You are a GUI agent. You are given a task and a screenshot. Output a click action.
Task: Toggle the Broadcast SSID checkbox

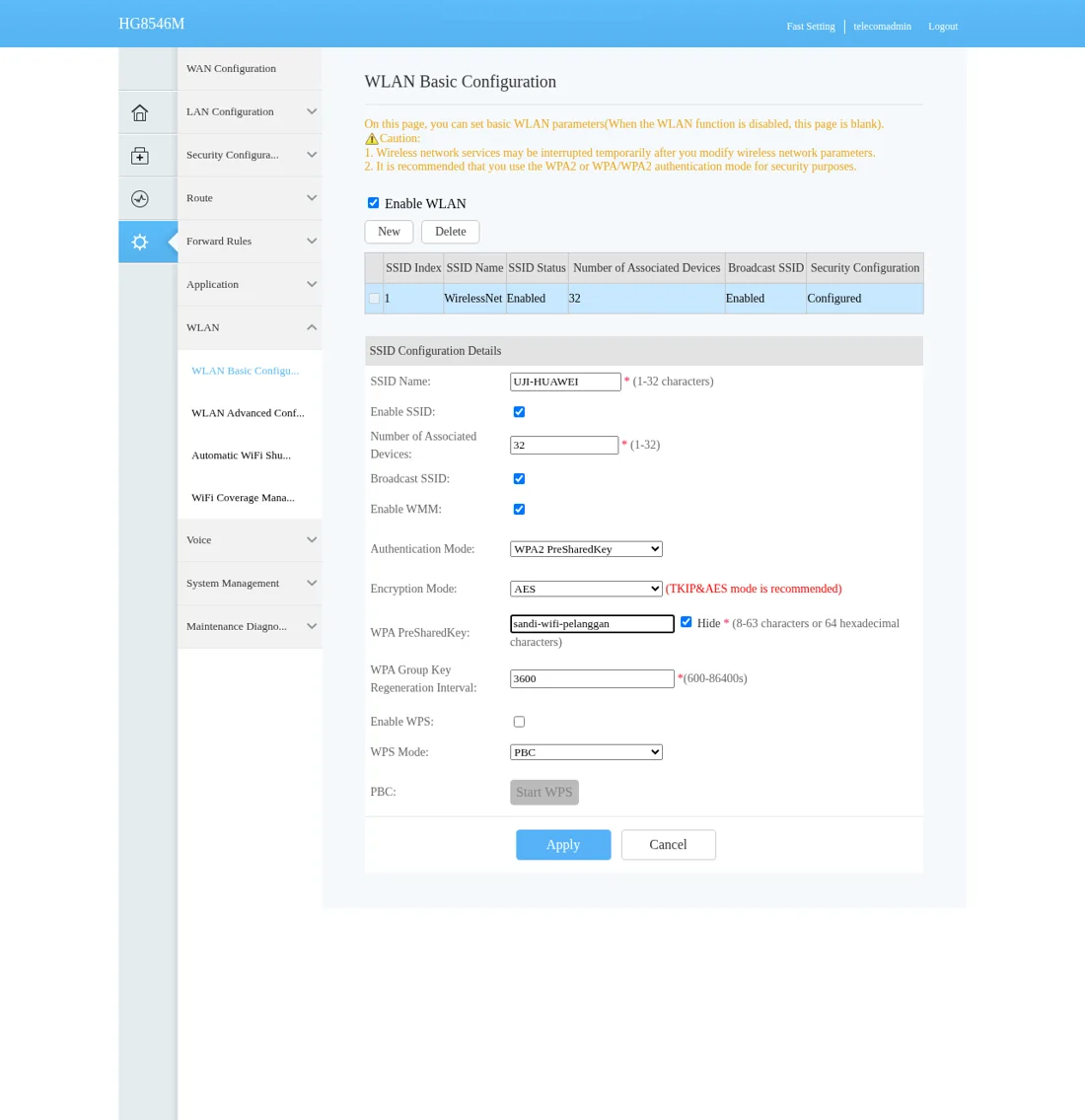pyautogui.click(x=519, y=478)
